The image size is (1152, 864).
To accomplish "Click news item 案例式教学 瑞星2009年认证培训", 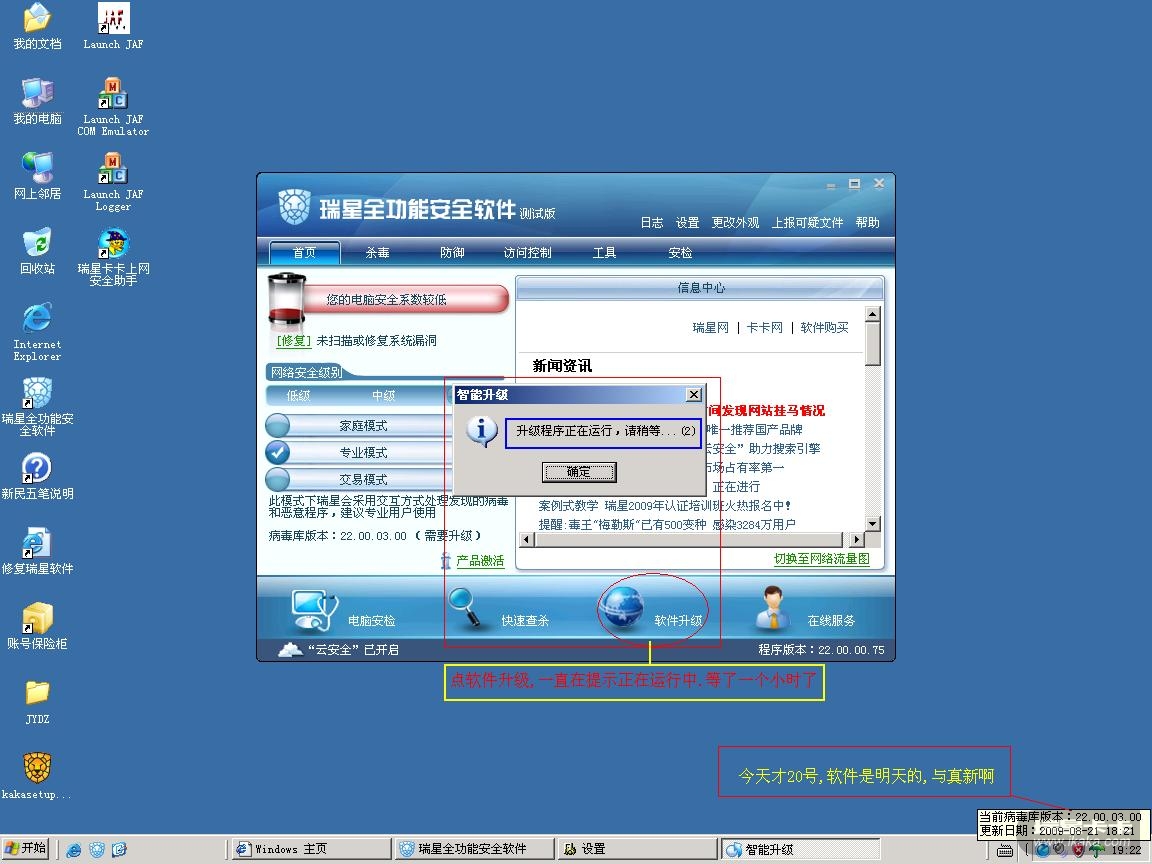I will (x=664, y=505).
